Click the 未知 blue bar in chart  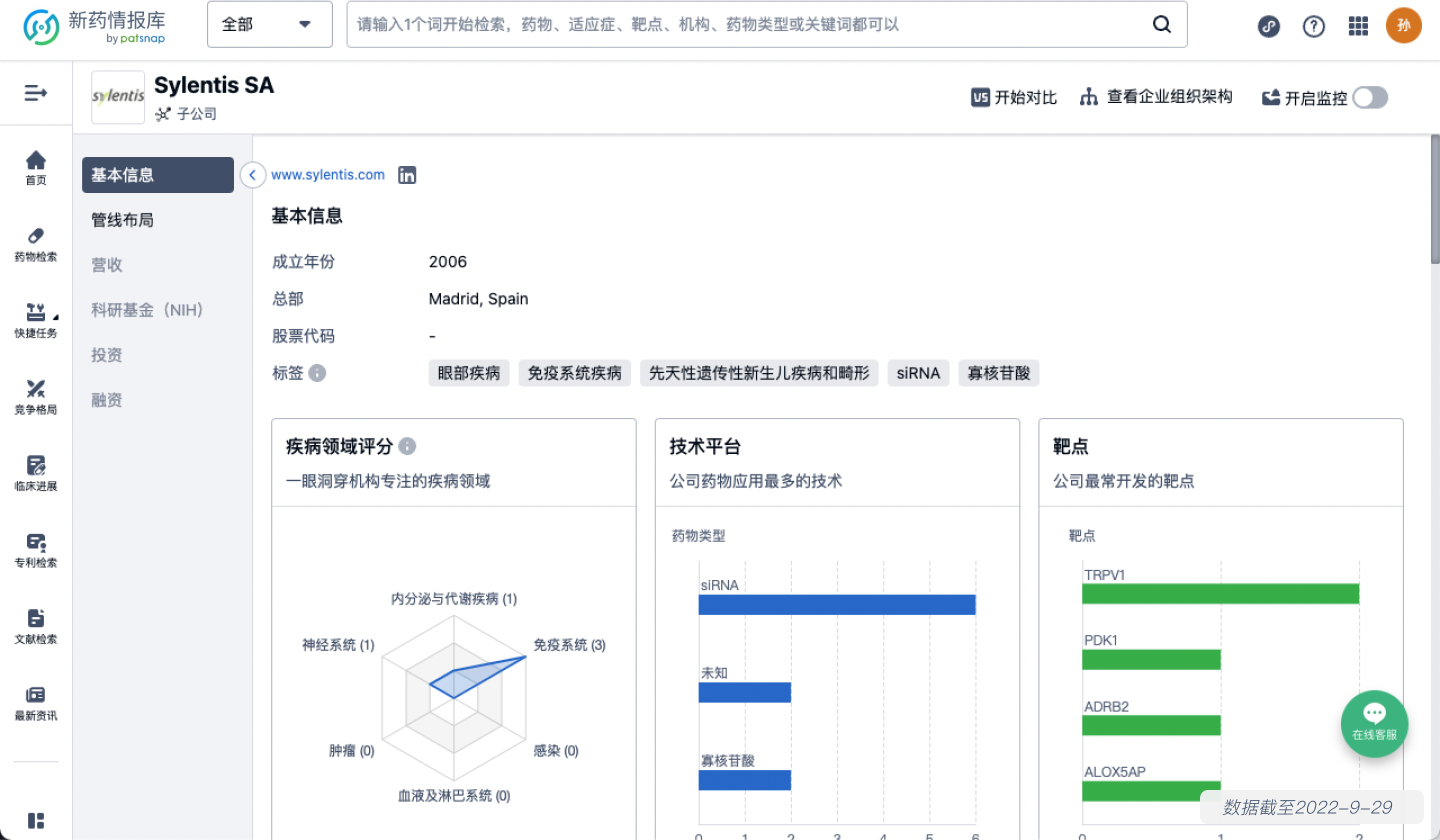(745, 692)
